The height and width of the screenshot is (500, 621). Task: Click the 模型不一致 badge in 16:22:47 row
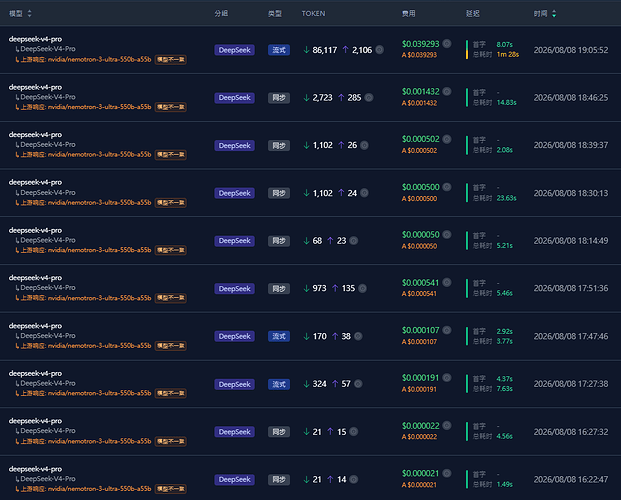[x=171, y=489]
